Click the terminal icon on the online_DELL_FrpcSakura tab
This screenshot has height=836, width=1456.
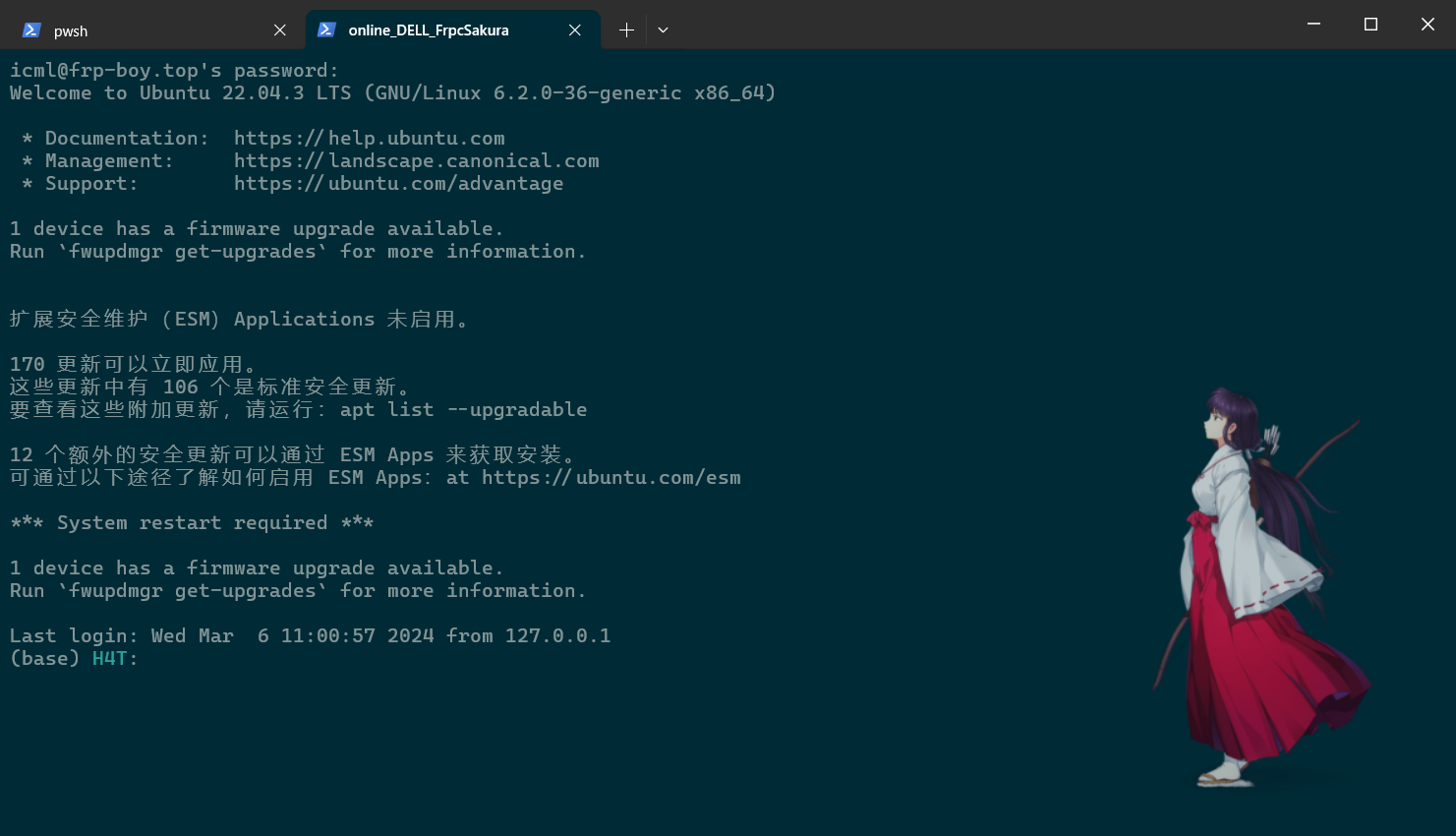pyautogui.click(x=326, y=30)
